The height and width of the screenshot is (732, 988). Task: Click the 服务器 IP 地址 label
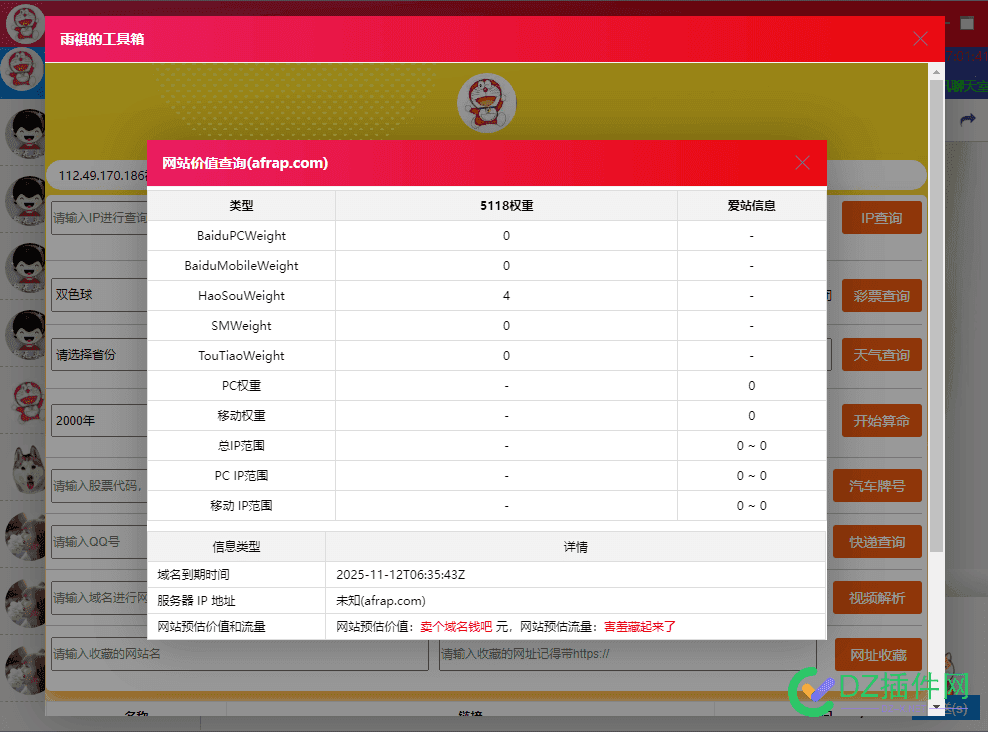(x=196, y=601)
